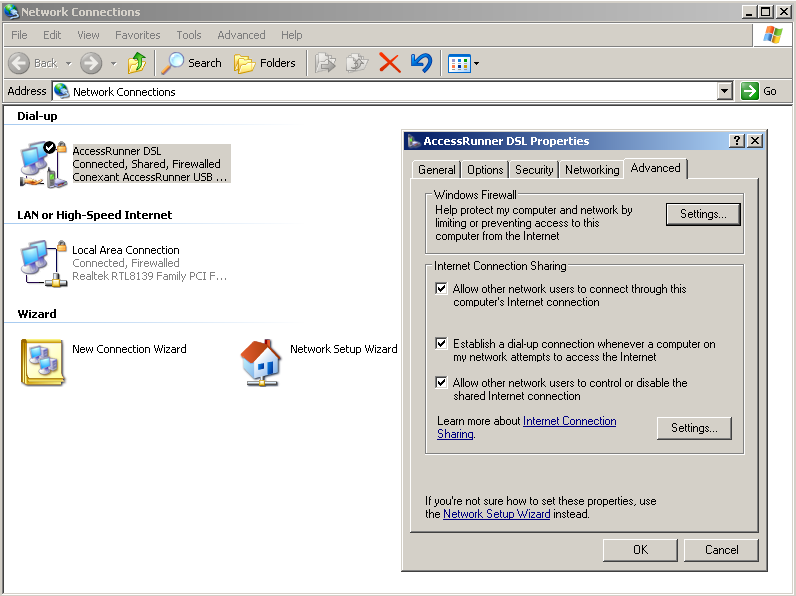The width and height of the screenshot is (796, 596).
Task: Disable allow users to control shared connection
Action: point(441,383)
